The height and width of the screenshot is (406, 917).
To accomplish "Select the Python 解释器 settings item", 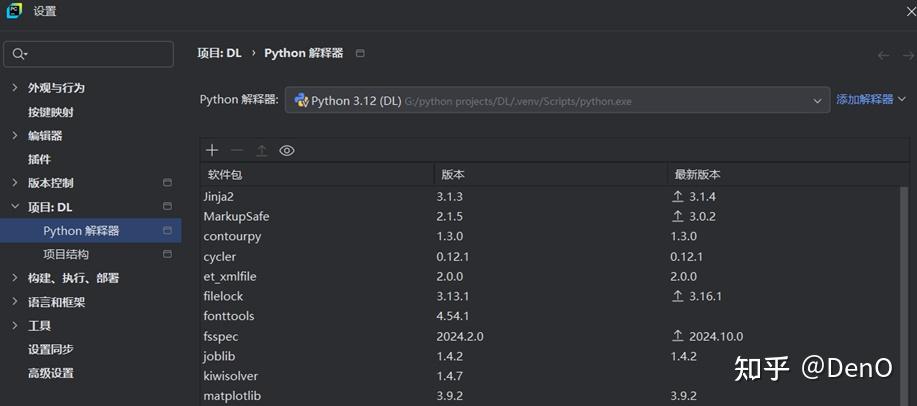I will point(91,230).
